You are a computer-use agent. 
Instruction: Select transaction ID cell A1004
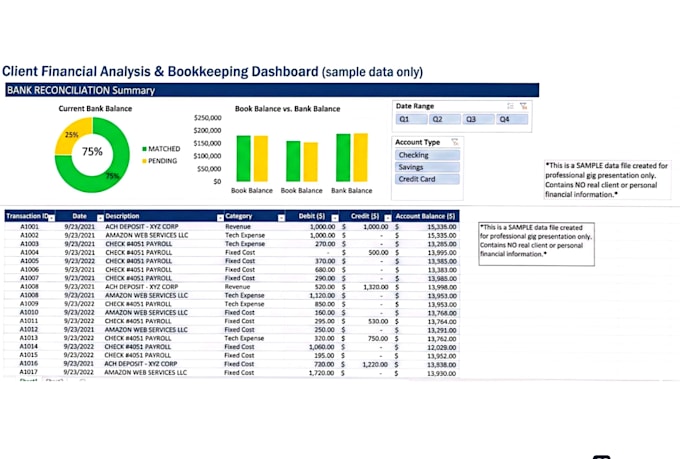click(29, 252)
